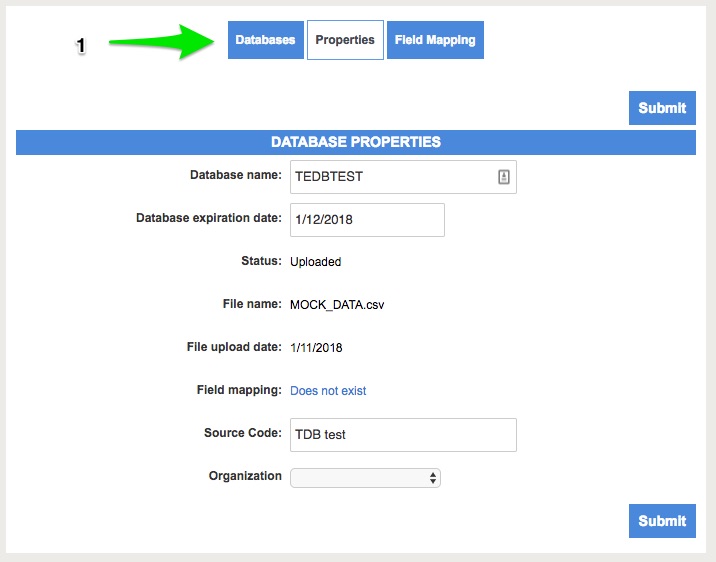Viewport: 716px width, 562px height.
Task: Click the top Submit button
Action: pos(662,108)
